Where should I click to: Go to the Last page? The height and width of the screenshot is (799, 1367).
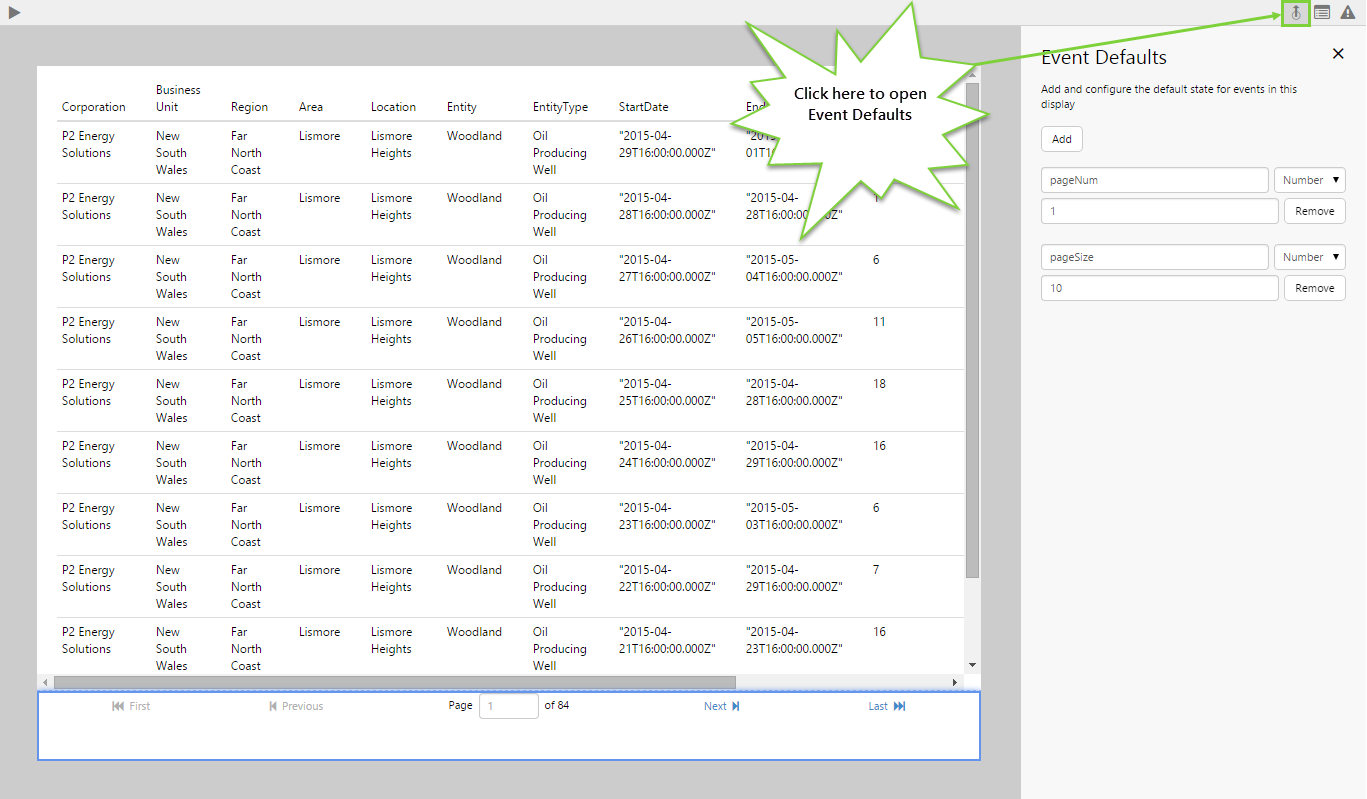886,706
